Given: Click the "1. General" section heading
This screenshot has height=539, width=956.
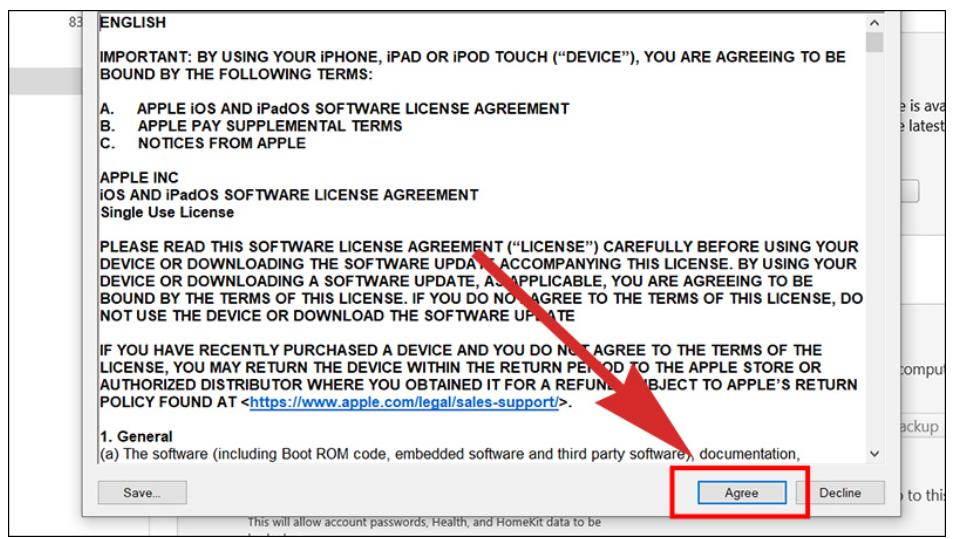Looking at the screenshot, I should tap(136, 437).
